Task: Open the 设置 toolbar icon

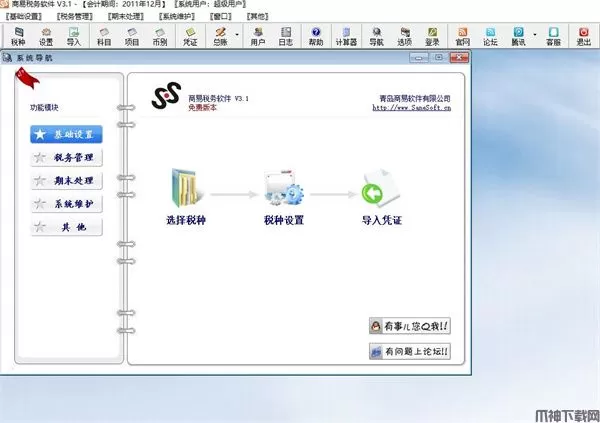Action: [46, 37]
